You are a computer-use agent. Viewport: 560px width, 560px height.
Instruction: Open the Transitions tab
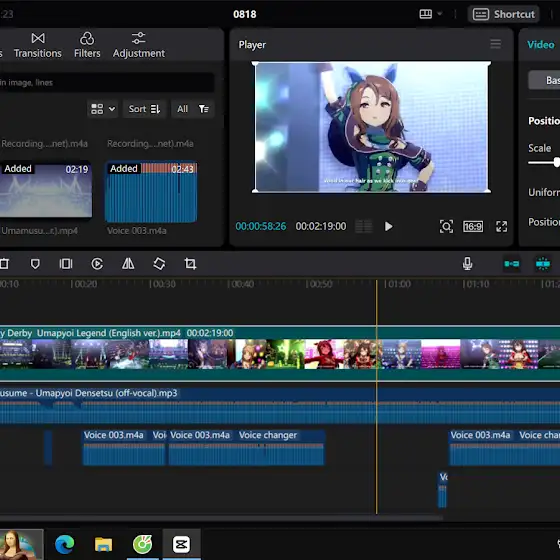[x=38, y=45]
